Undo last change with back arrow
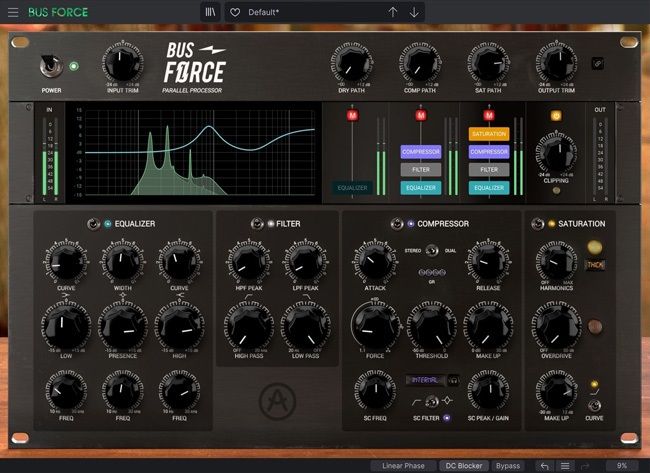Viewport: 650px width, 473px height. (544, 466)
